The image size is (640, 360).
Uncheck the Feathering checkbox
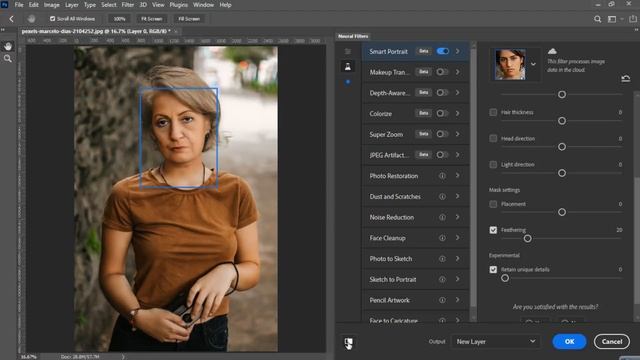[493, 230]
